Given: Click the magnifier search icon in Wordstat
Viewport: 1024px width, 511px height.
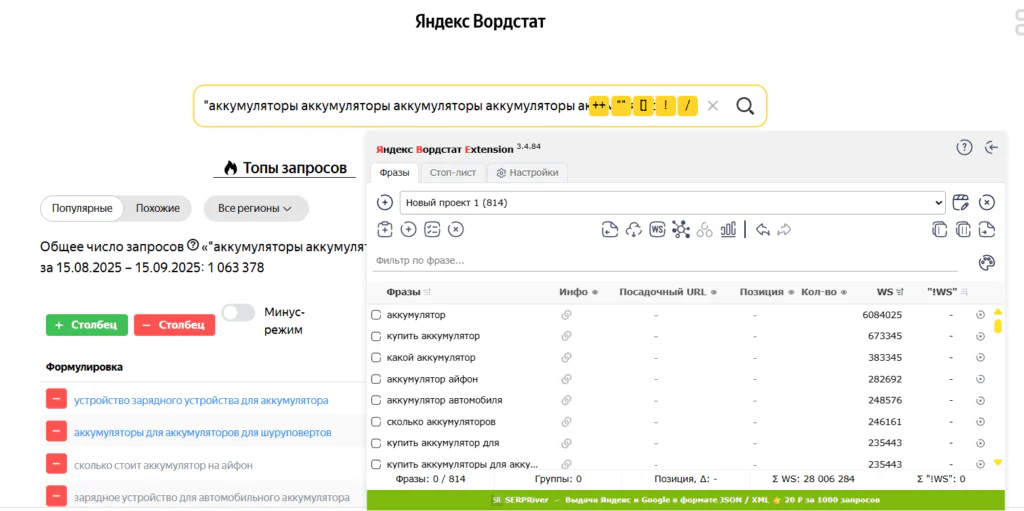Looking at the screenshot, I should click(x=745, y=106).
